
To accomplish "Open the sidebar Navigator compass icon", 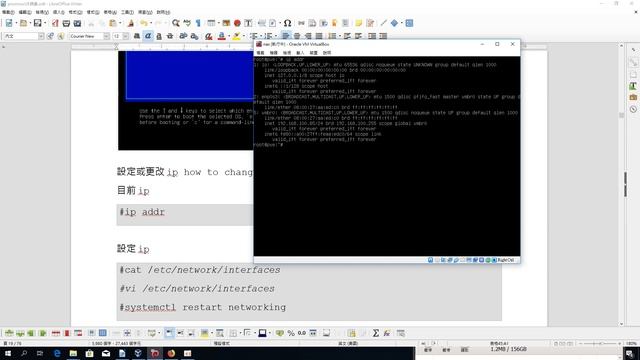I will pos(633,109).
